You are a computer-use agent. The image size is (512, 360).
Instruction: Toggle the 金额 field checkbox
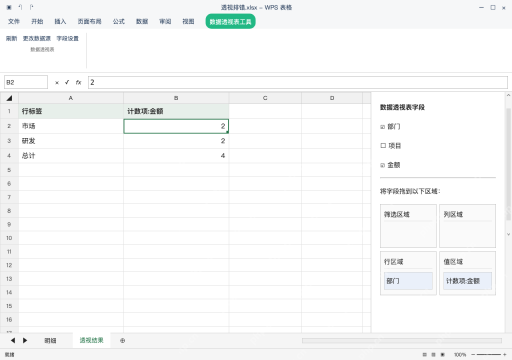click(x=383, y=165)
